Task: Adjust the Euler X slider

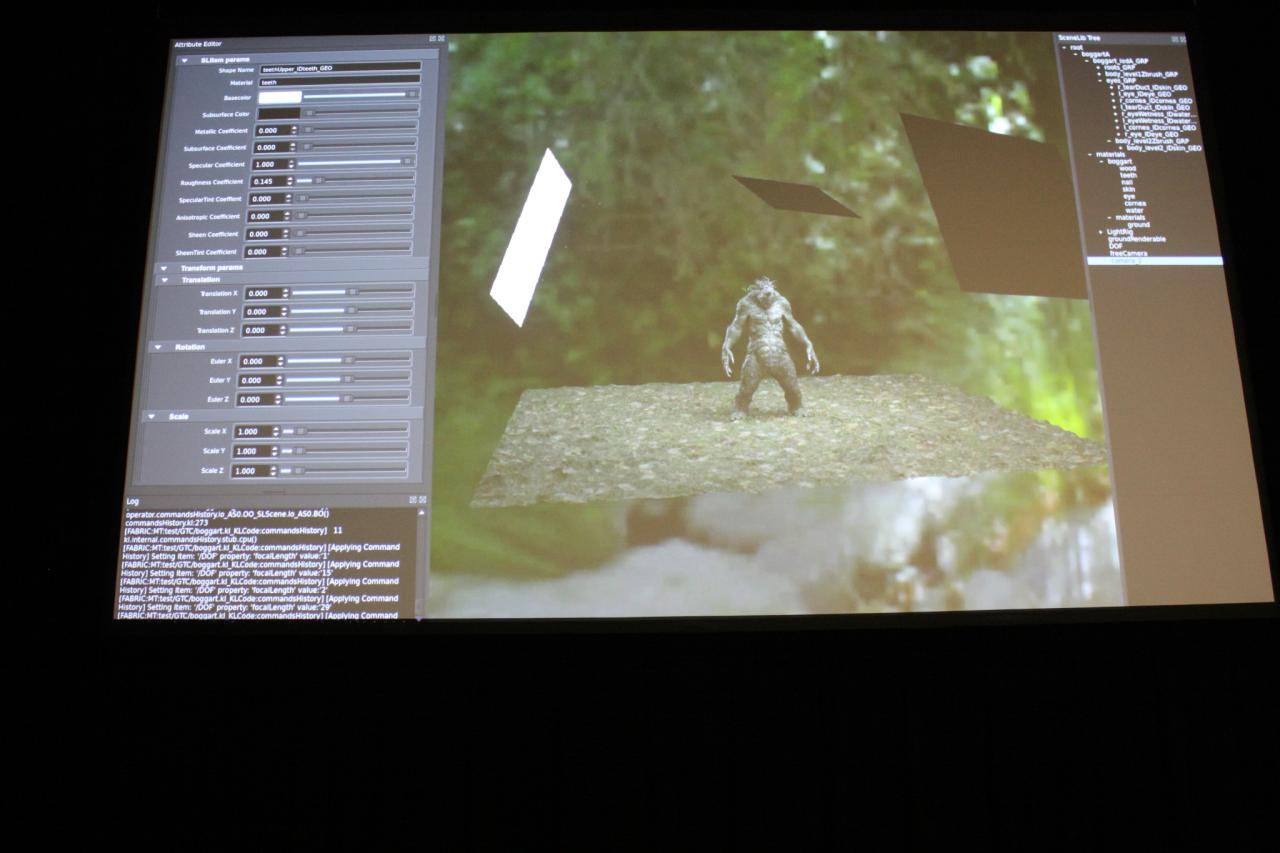Action: coord(348,359)
